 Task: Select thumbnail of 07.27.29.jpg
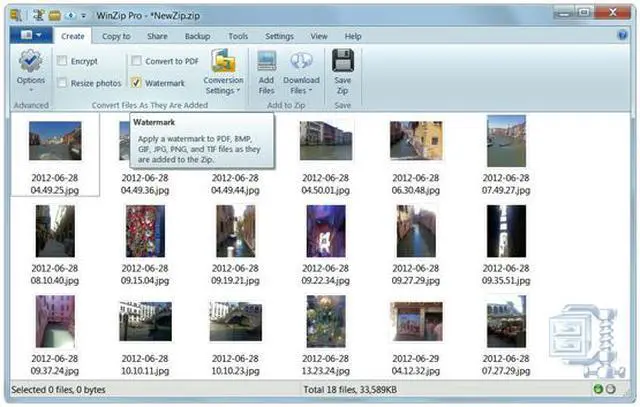click(506, 321)
